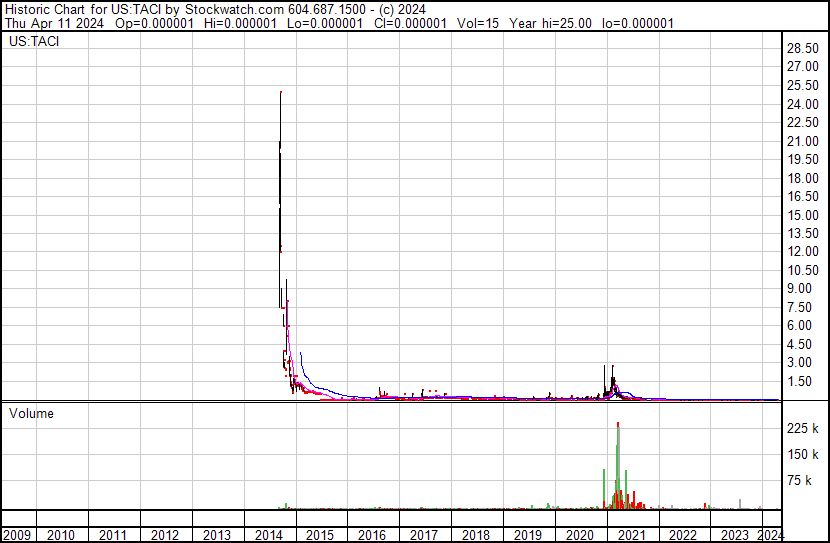The height and width of the screenshot is (543, 830).
Task: Click the phone number 604.687.1500 in header
Action: coord(329,10)
